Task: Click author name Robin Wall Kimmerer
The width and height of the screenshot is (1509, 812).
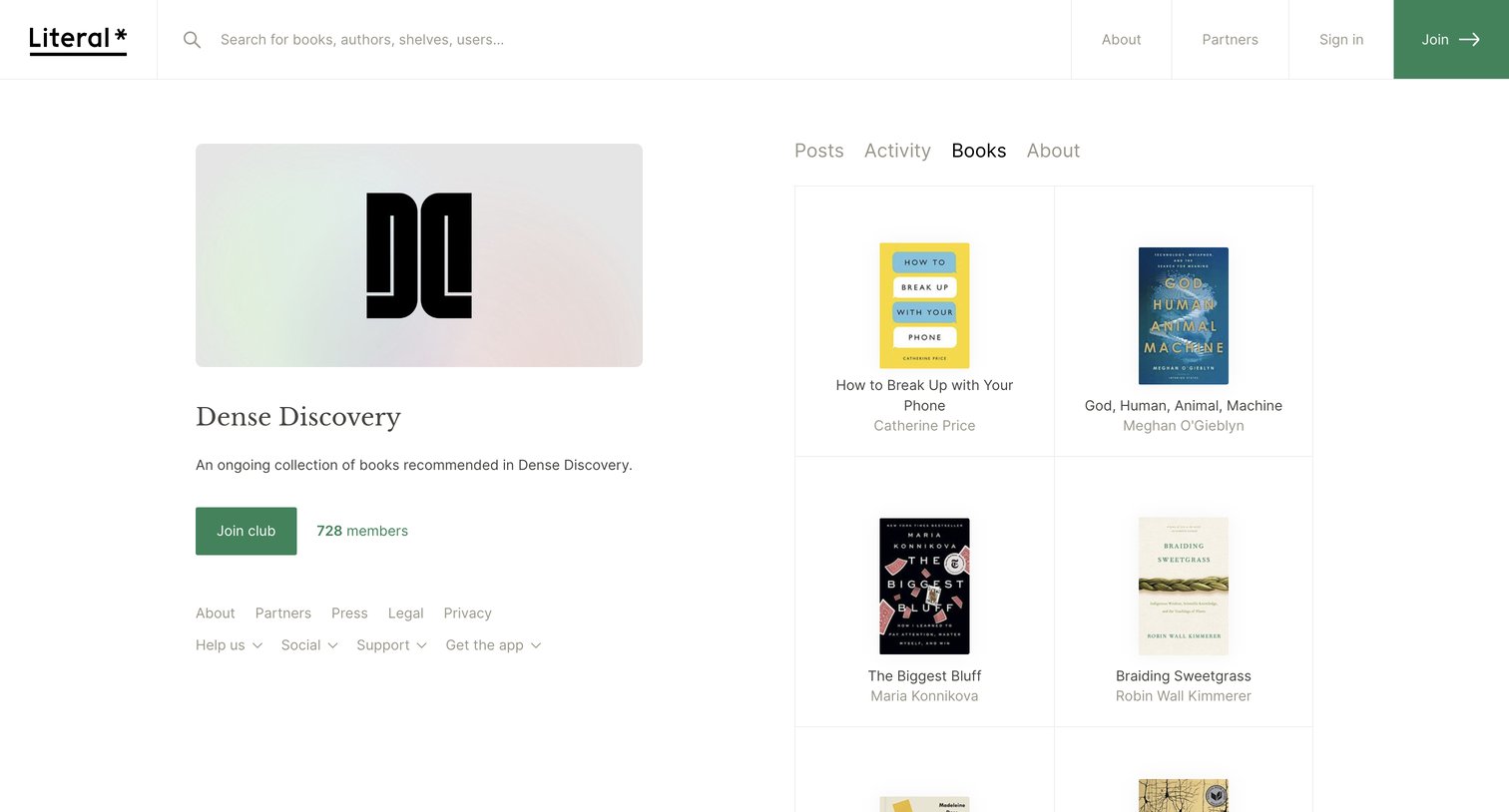Action: click(1184, 696)
